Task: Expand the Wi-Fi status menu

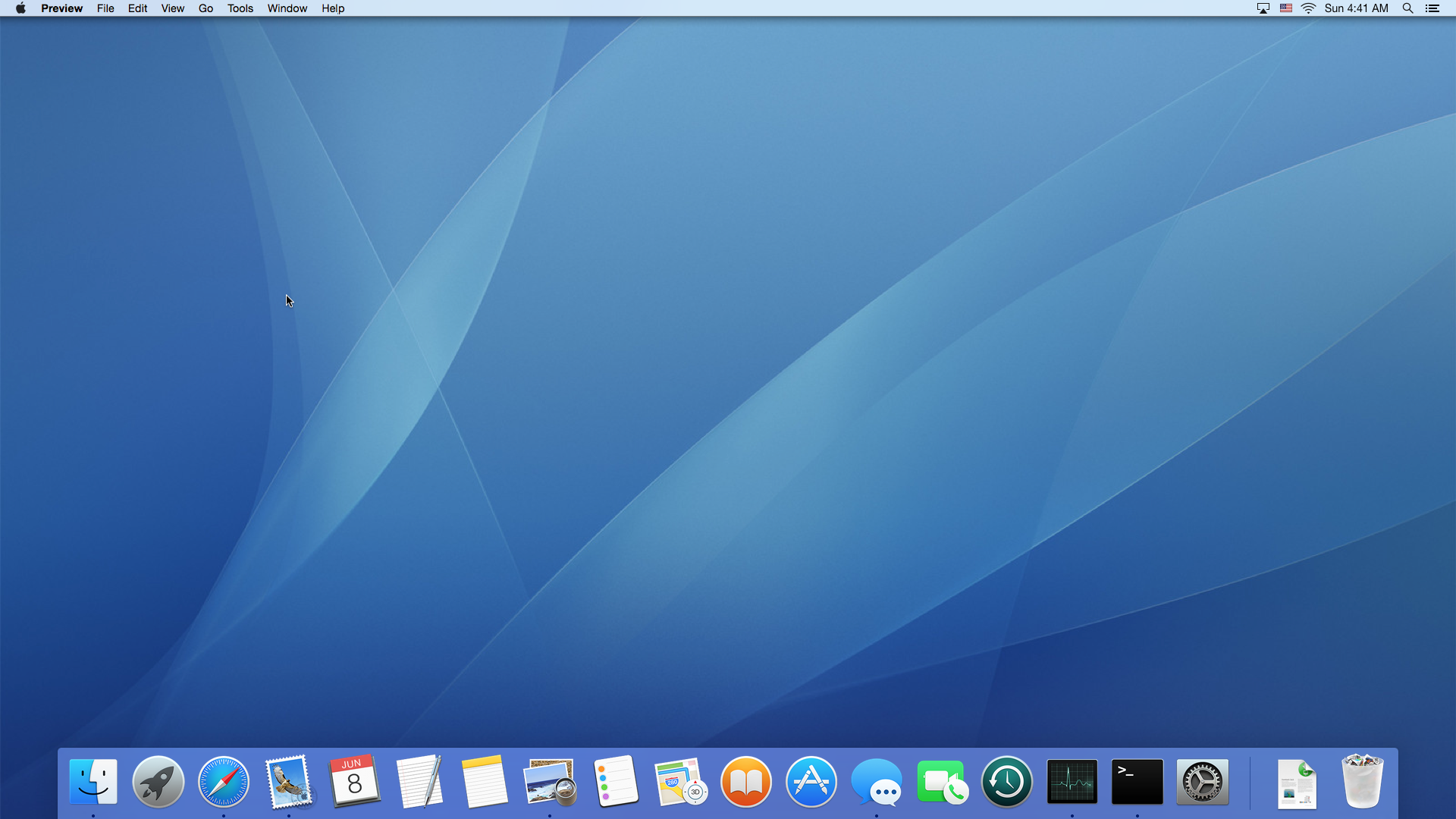Action: [x=1308, y=8]
